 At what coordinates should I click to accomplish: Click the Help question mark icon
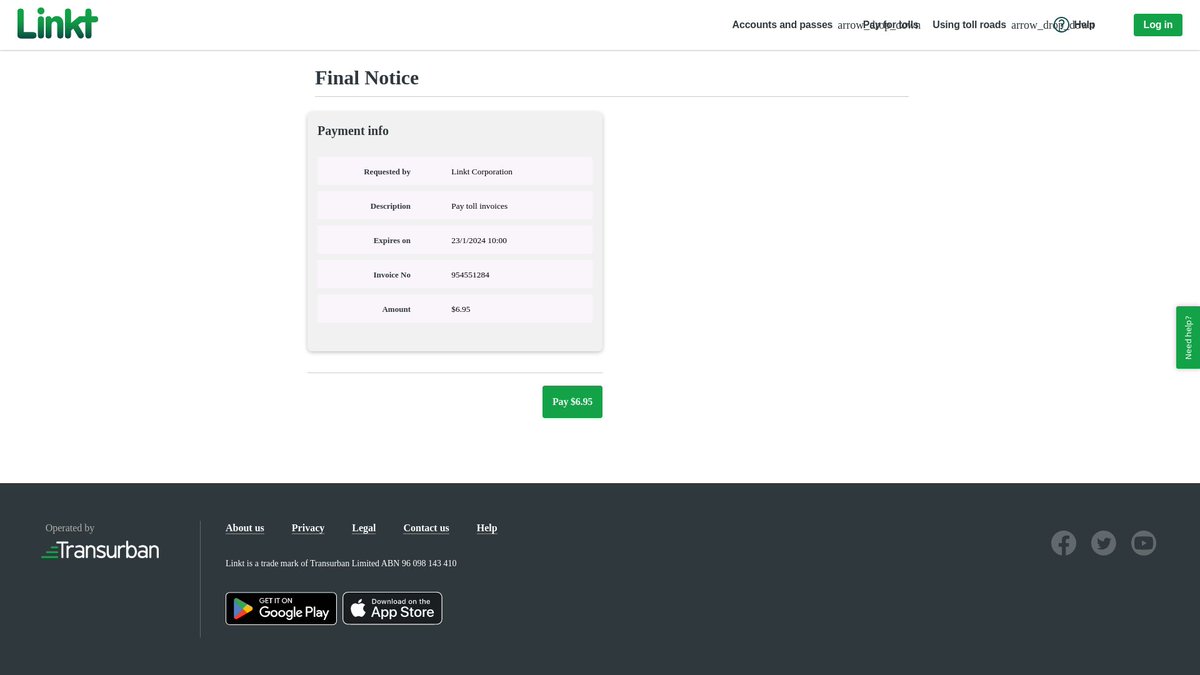1061,25
